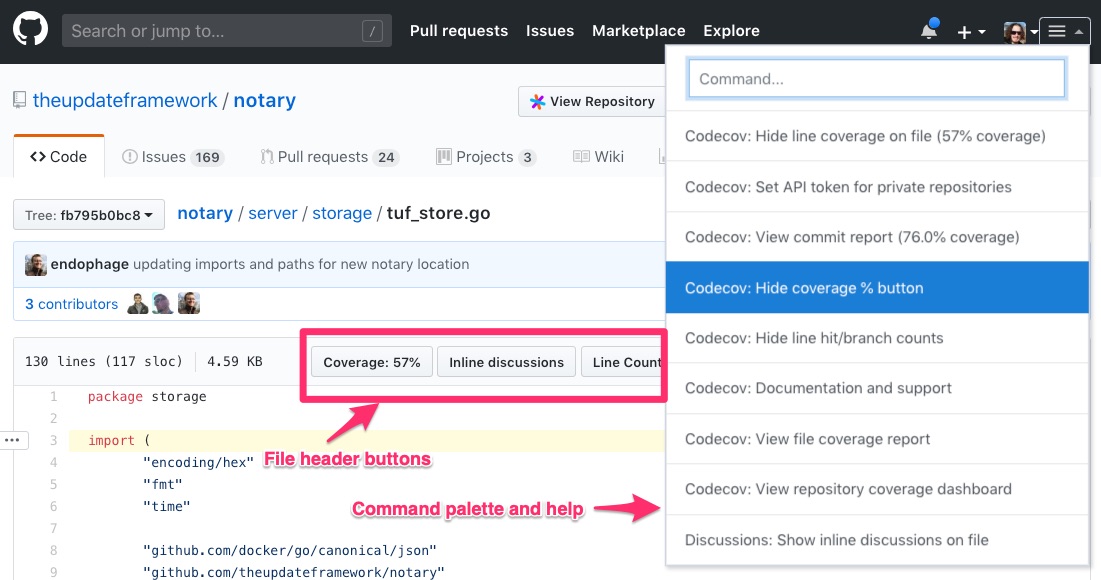The image size is (1101, 580).
Task: Open 3 contributors list
Action: [x=72, y=304]
